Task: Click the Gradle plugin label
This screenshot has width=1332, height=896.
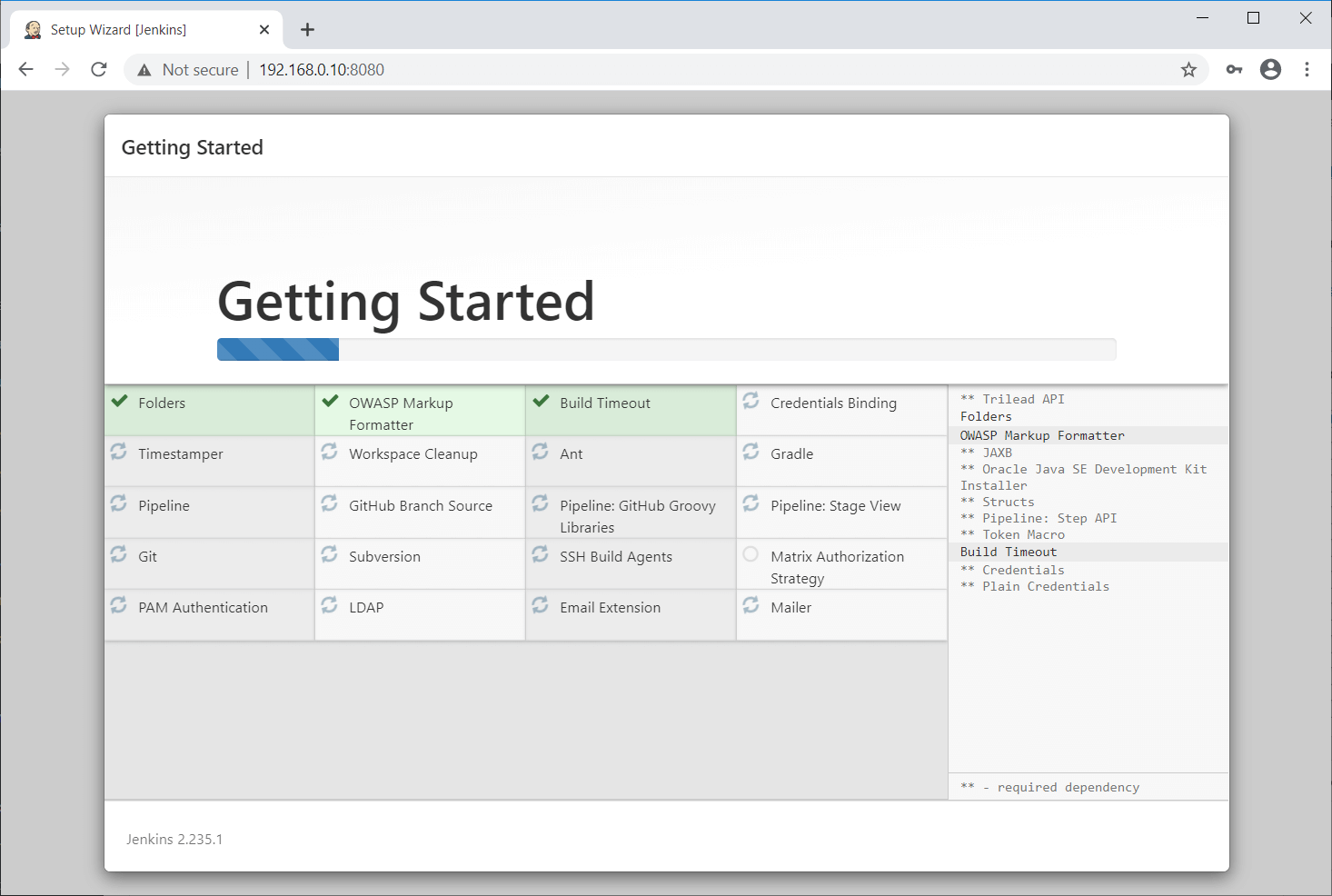Action: pos(792,454)
